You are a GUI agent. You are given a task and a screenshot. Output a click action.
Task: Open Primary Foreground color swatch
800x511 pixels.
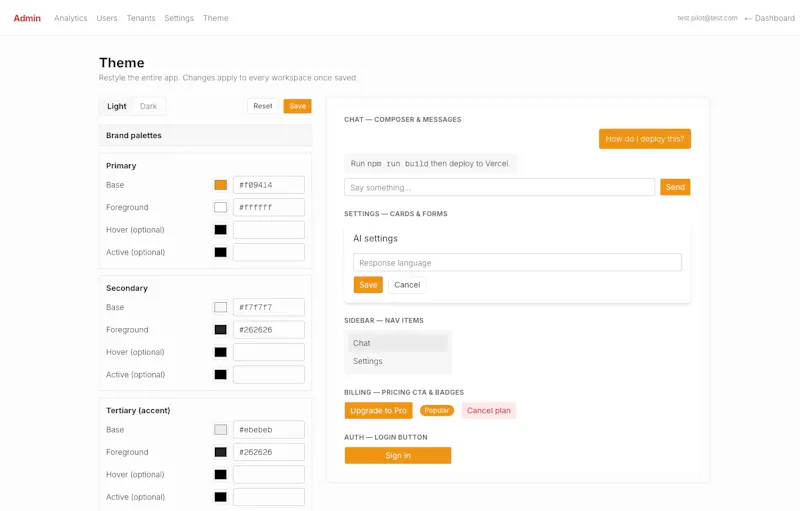pos(220,207)
